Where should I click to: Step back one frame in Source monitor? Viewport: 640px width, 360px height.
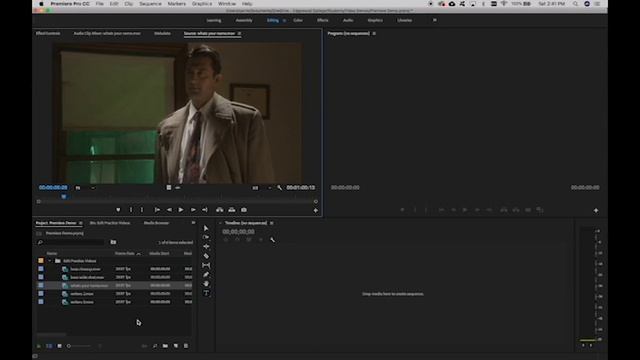coord(169,210)
